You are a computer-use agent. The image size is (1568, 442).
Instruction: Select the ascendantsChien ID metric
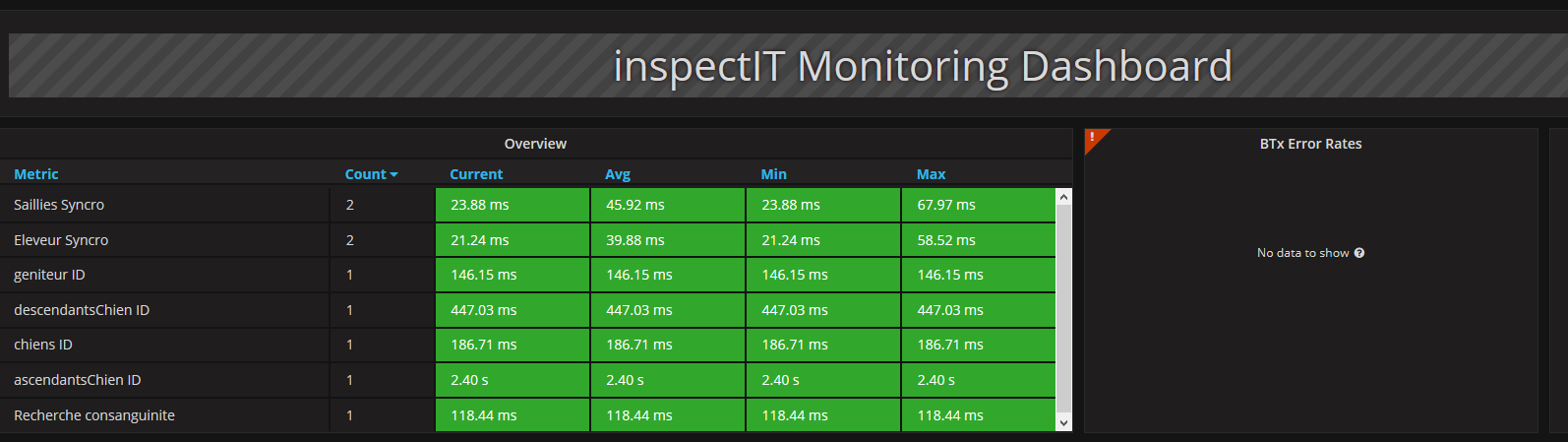point(78,380)
